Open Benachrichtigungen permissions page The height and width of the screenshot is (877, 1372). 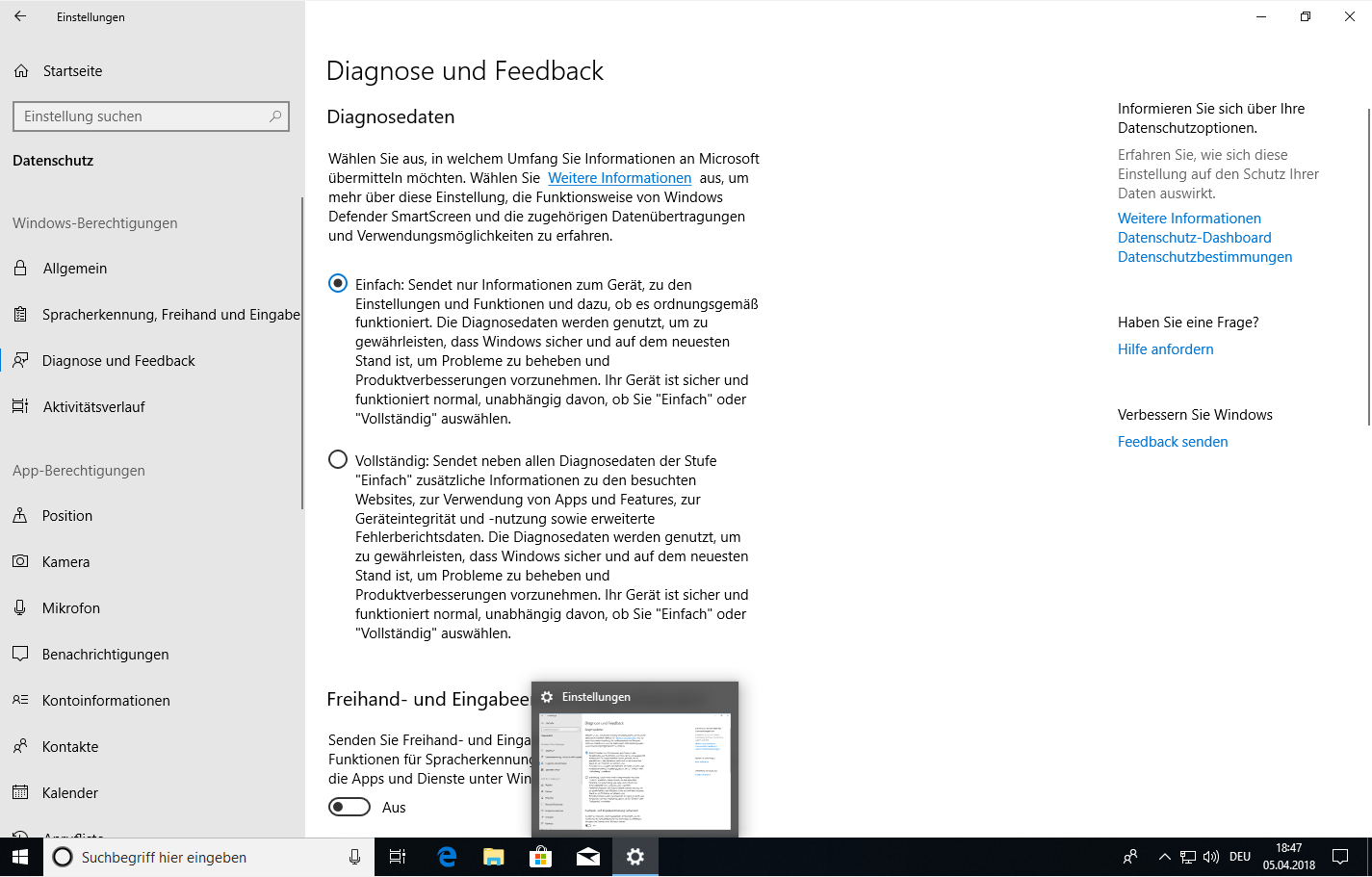pos(151,654)
